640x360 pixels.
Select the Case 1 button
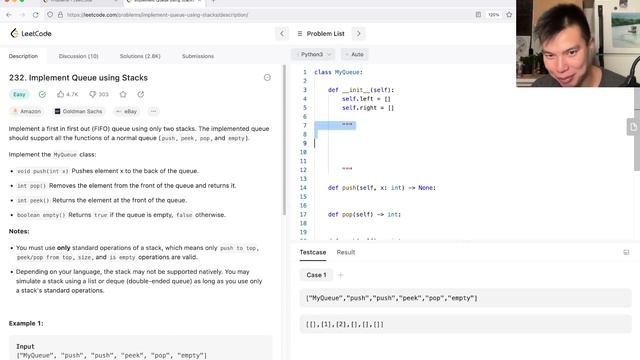[x=316, y=275]
